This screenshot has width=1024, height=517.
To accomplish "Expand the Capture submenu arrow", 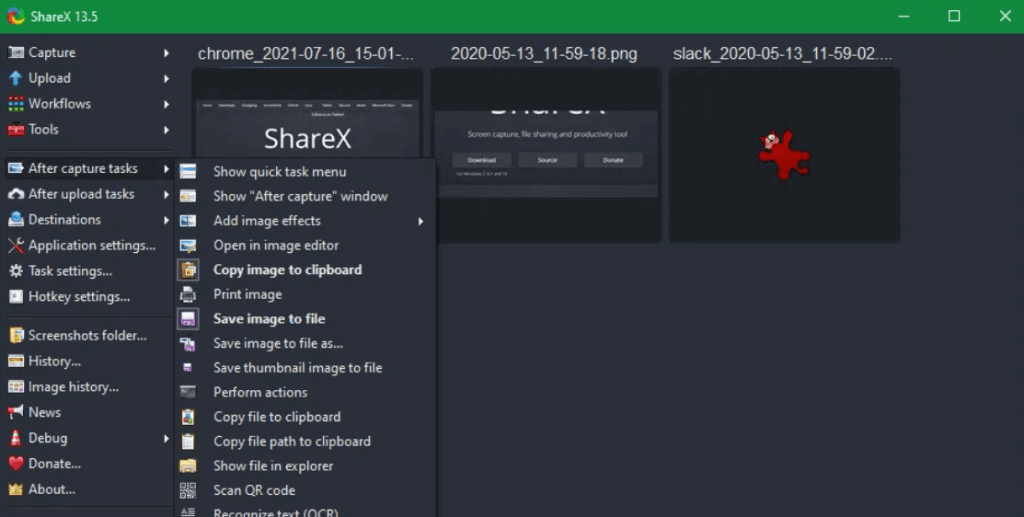I will 166,53.
